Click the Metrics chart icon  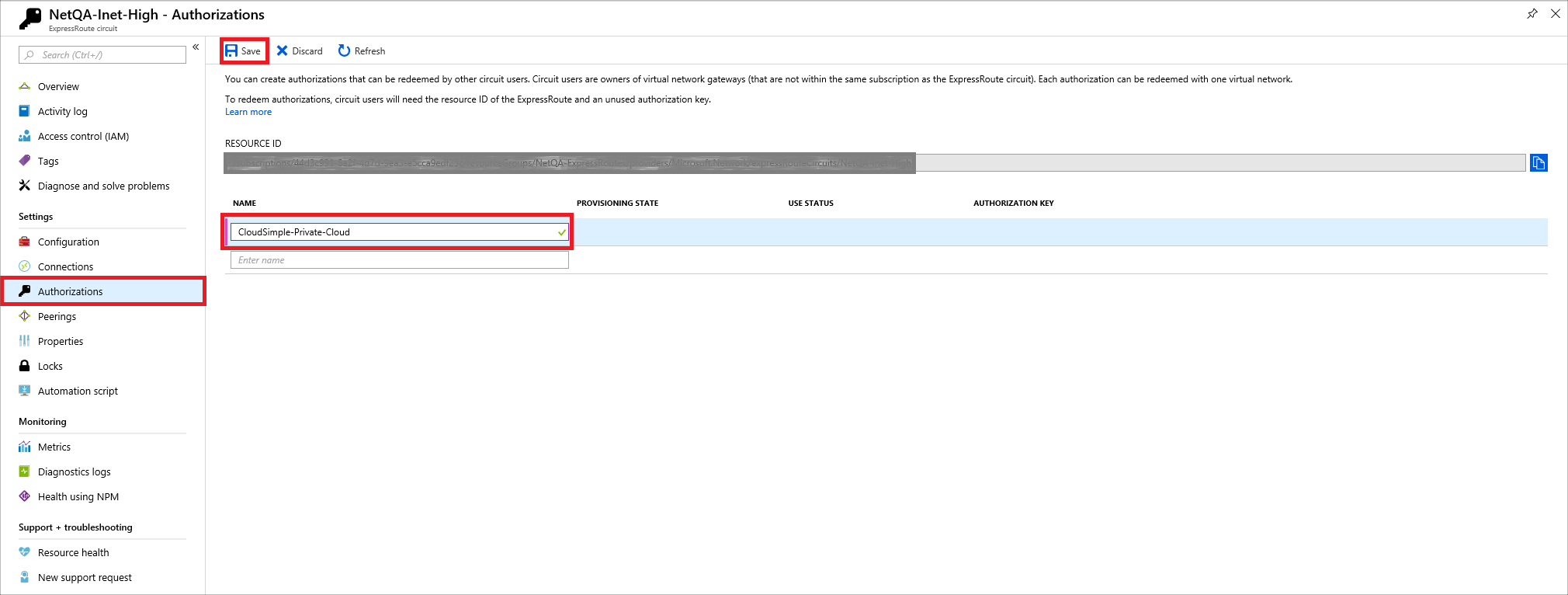point(25,447)
